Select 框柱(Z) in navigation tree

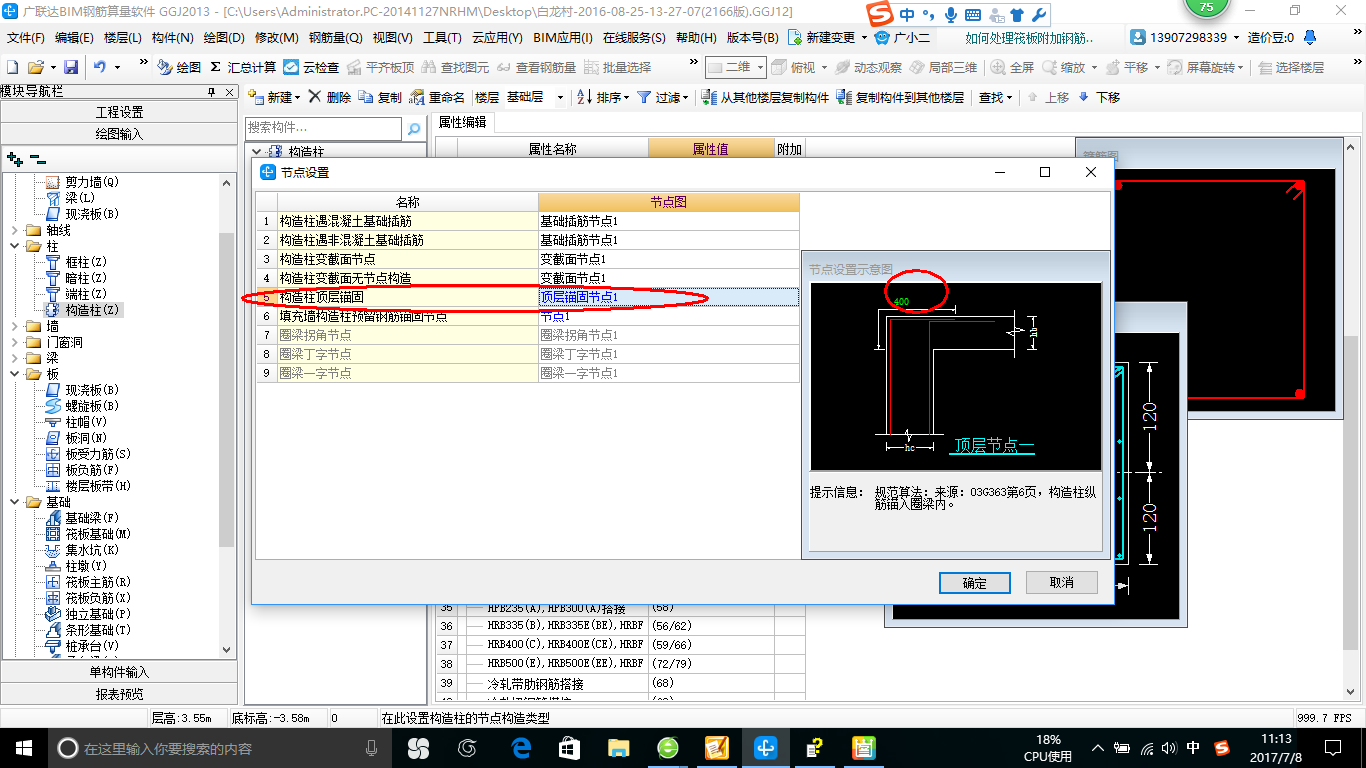(85, 262)
